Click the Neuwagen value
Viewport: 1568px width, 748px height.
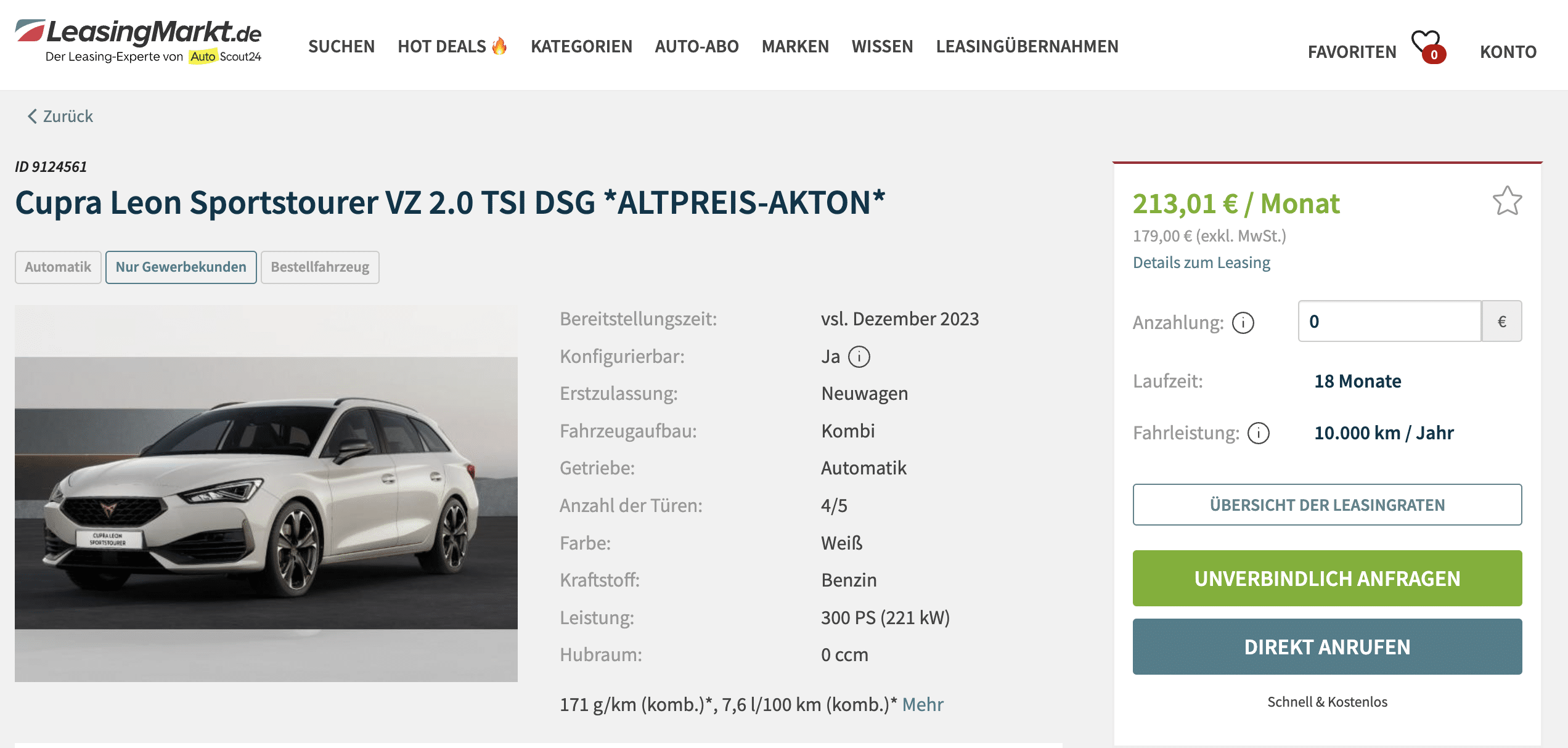864,394
